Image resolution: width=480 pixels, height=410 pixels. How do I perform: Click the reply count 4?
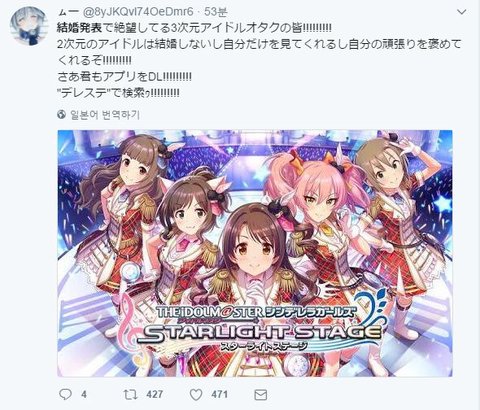(84, 395)
